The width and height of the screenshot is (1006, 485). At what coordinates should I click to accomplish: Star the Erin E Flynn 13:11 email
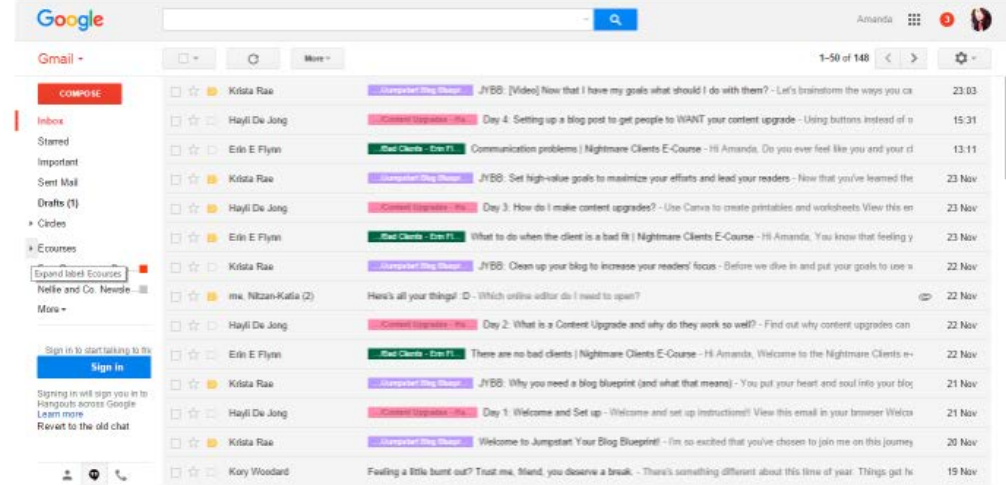point(193,149)
